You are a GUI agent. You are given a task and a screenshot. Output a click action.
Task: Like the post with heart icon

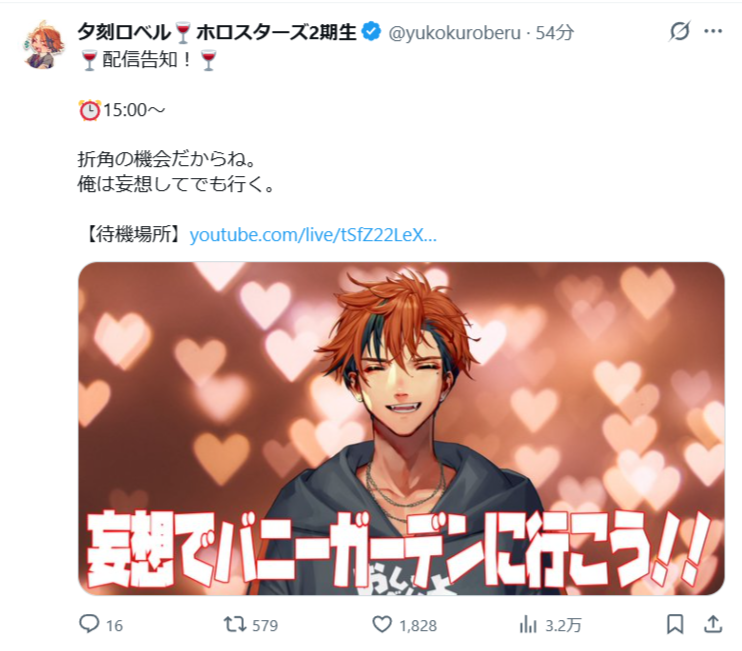click(x=382, y=625)
